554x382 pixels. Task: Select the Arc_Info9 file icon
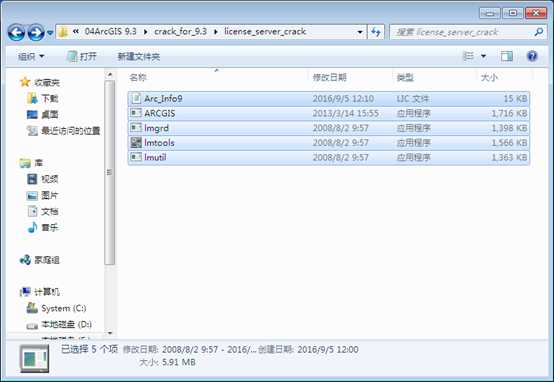coord(136,98)
